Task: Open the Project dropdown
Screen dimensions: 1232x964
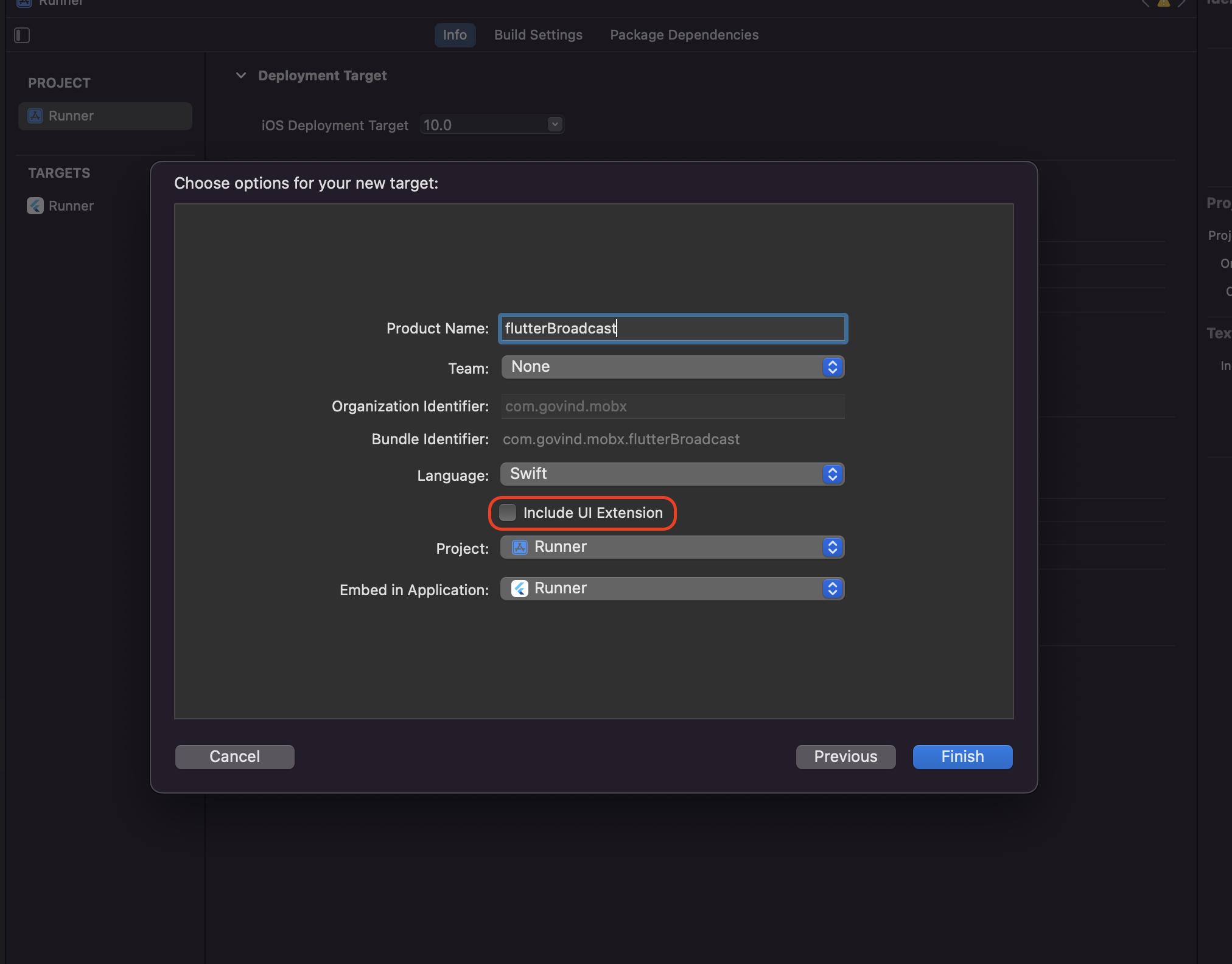Action: (831, 547)
